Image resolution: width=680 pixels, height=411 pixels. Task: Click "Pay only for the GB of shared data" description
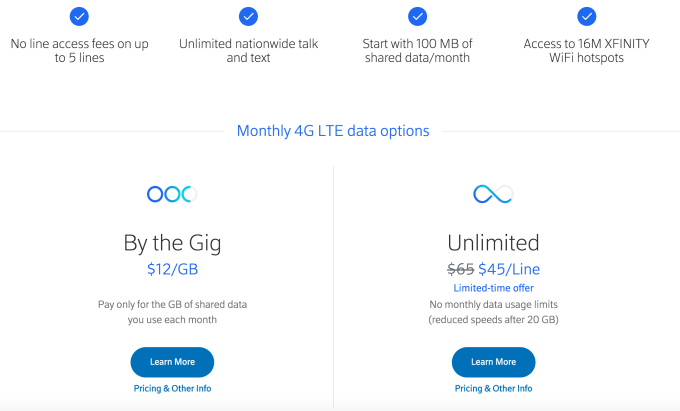pyautogui.click(x=172, y=303)
